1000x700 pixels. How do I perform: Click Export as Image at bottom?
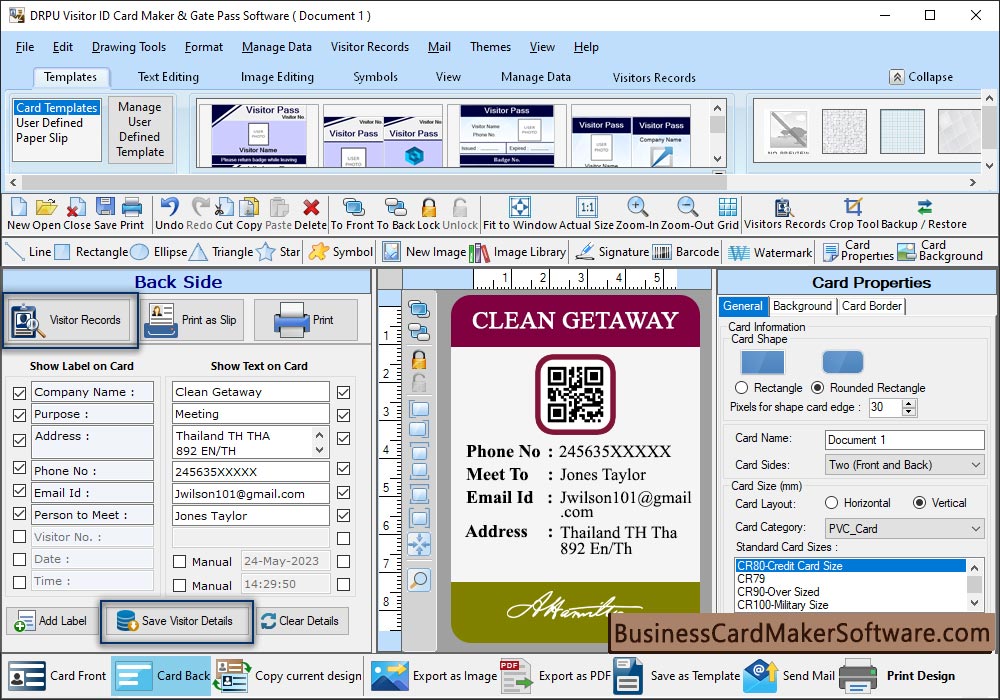434,676
